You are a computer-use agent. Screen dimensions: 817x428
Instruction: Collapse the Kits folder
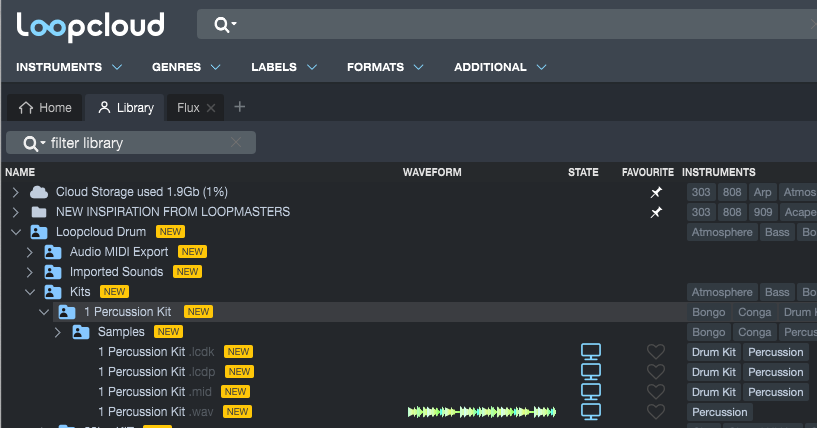pos(30,292)
